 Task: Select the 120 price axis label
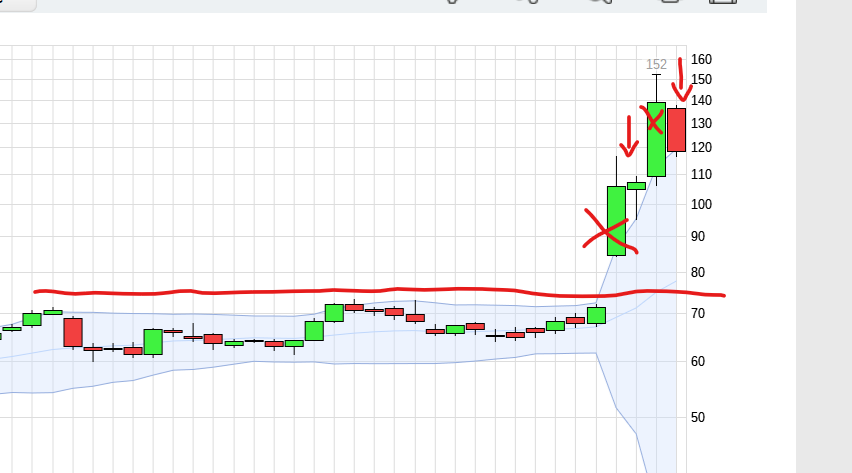[701, 147]
